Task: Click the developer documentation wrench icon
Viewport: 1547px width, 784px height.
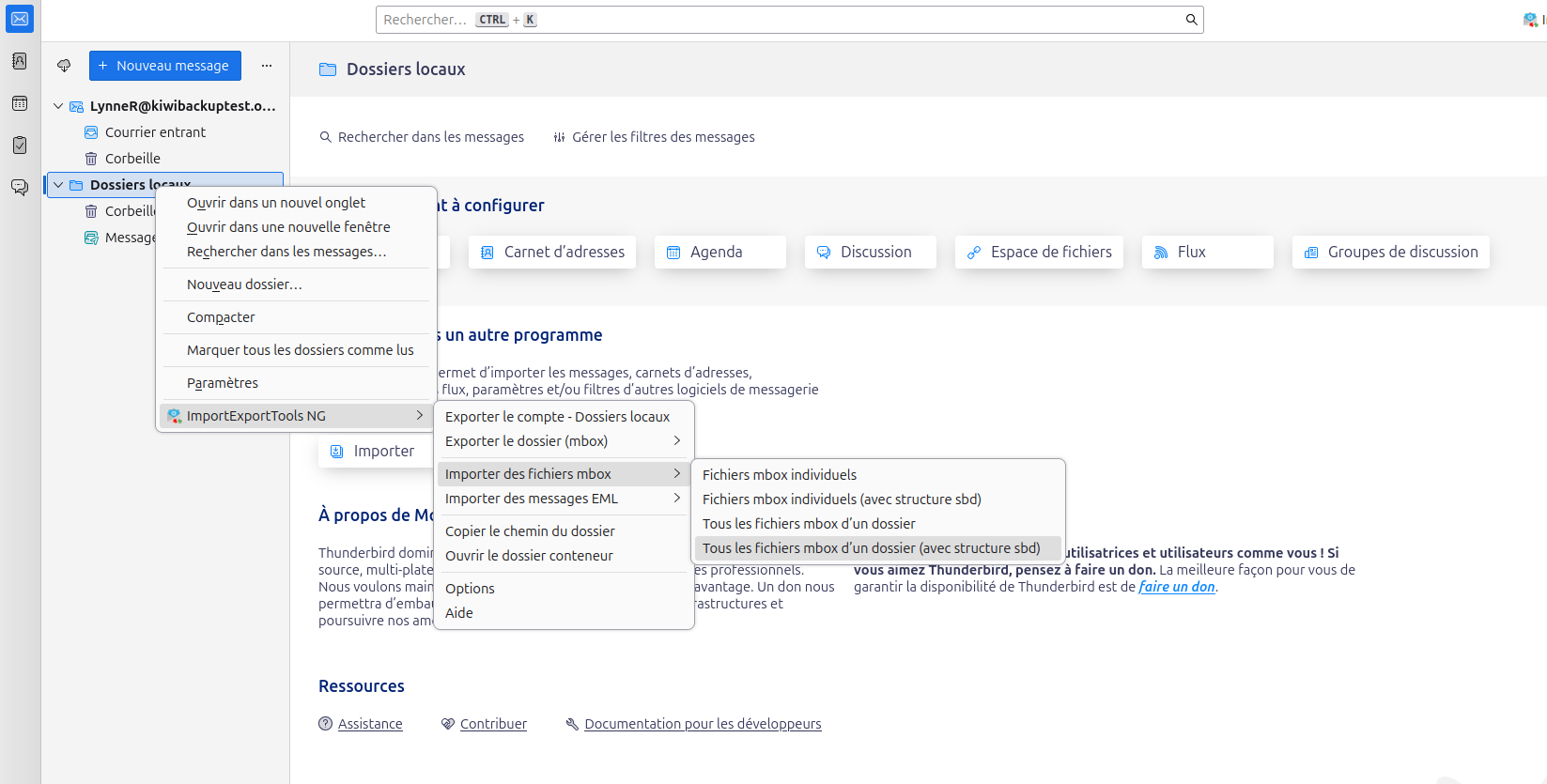Action: click(572, 724)
